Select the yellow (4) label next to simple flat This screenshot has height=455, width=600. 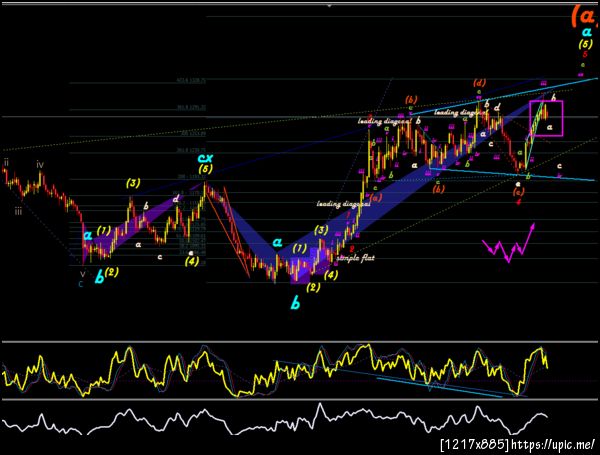point(331,275)
